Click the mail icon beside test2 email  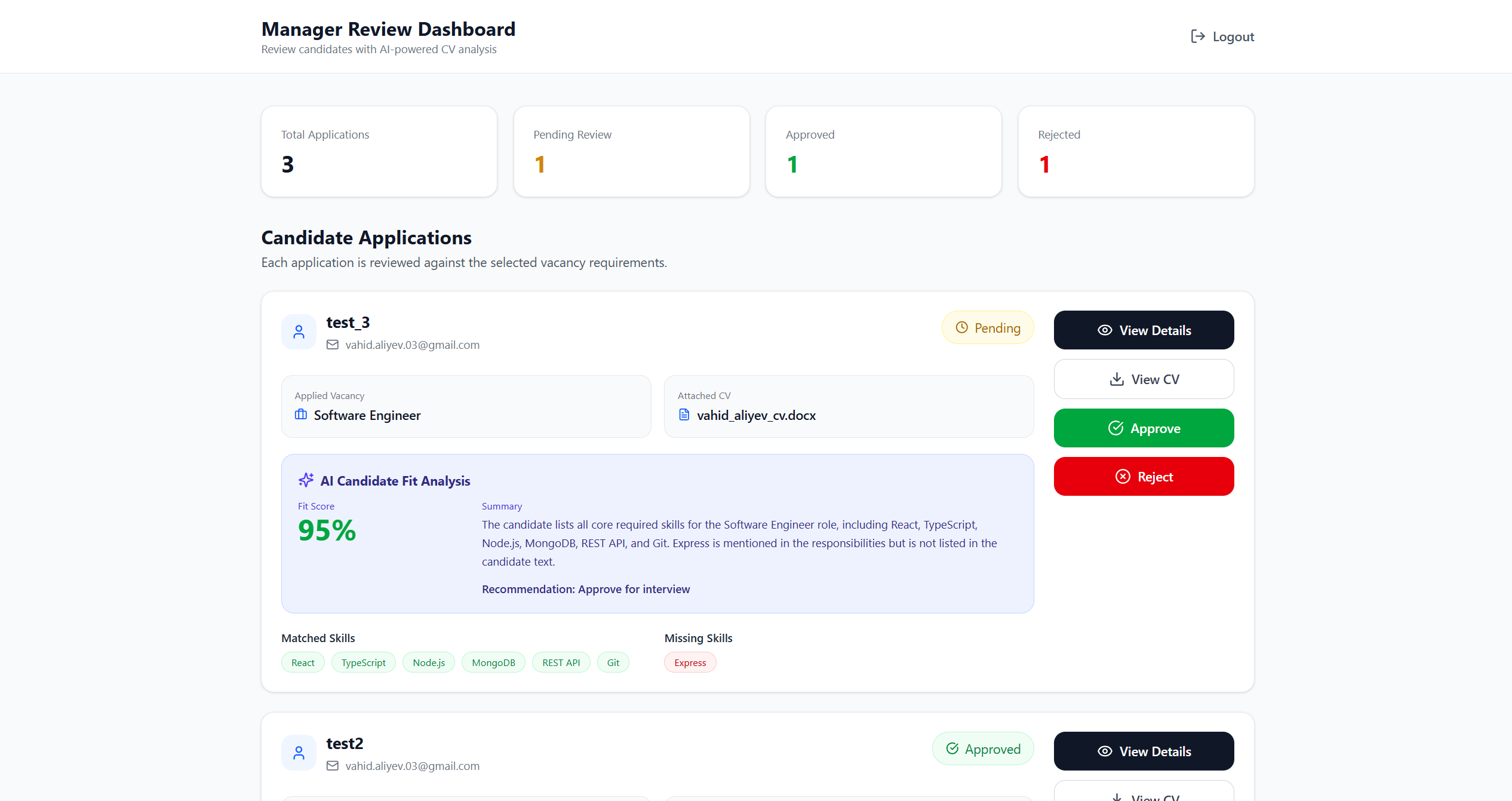tap(333, 766)
